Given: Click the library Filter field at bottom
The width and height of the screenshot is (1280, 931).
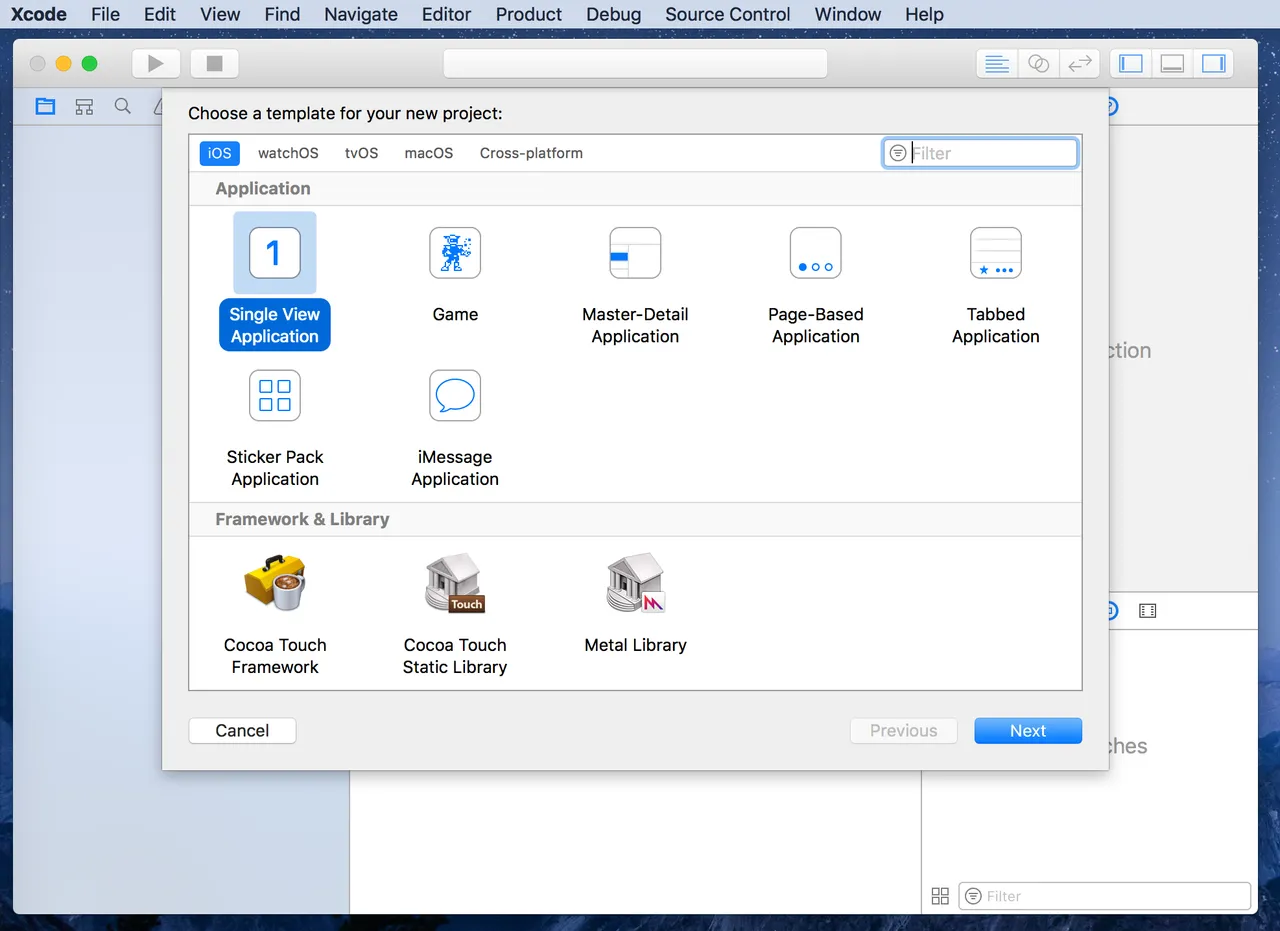Looking at the screenshot, I should point(1105,896).
